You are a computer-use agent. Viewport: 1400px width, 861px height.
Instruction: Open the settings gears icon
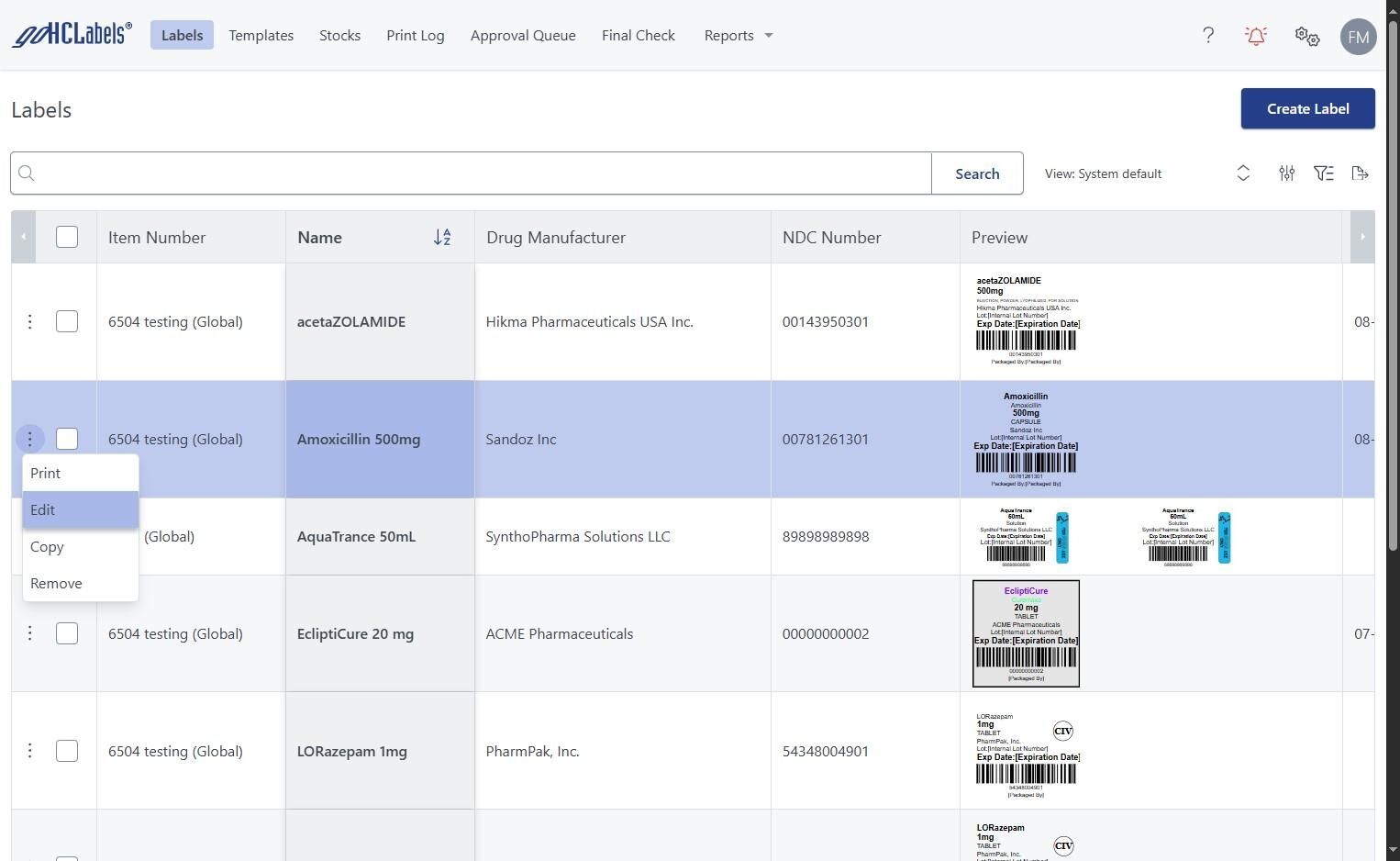[1306, 36]
